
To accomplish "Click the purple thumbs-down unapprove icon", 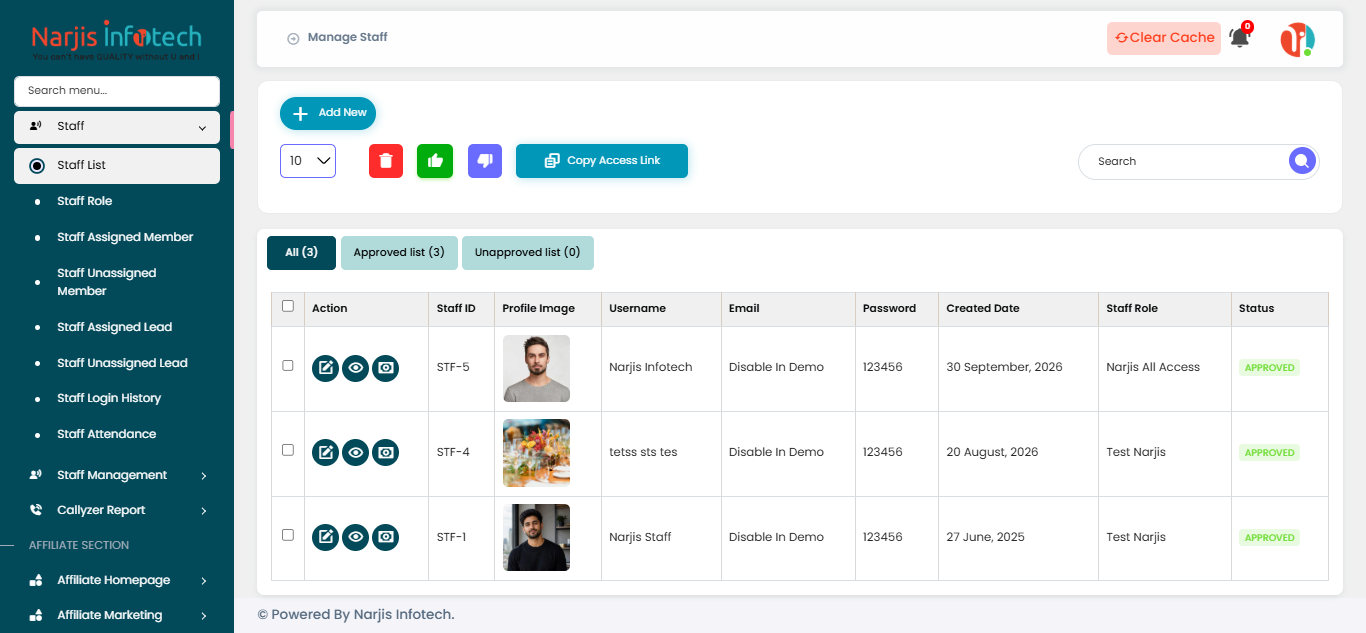I will [485, 161].
